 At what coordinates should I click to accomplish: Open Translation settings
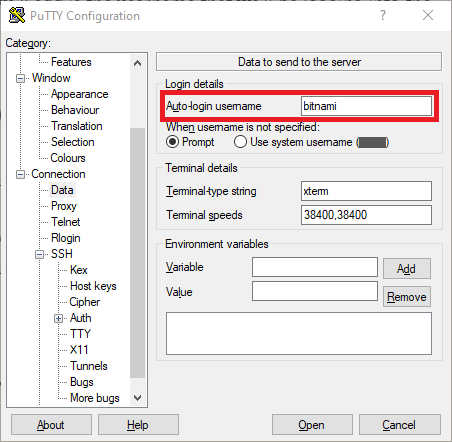point(77,126)
